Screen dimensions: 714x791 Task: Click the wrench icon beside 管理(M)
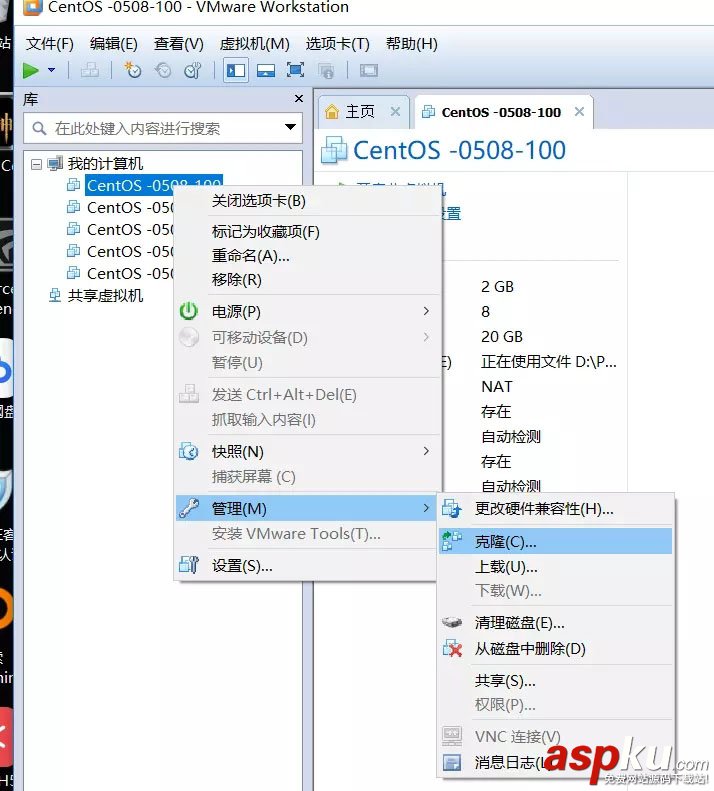[189, 508]
